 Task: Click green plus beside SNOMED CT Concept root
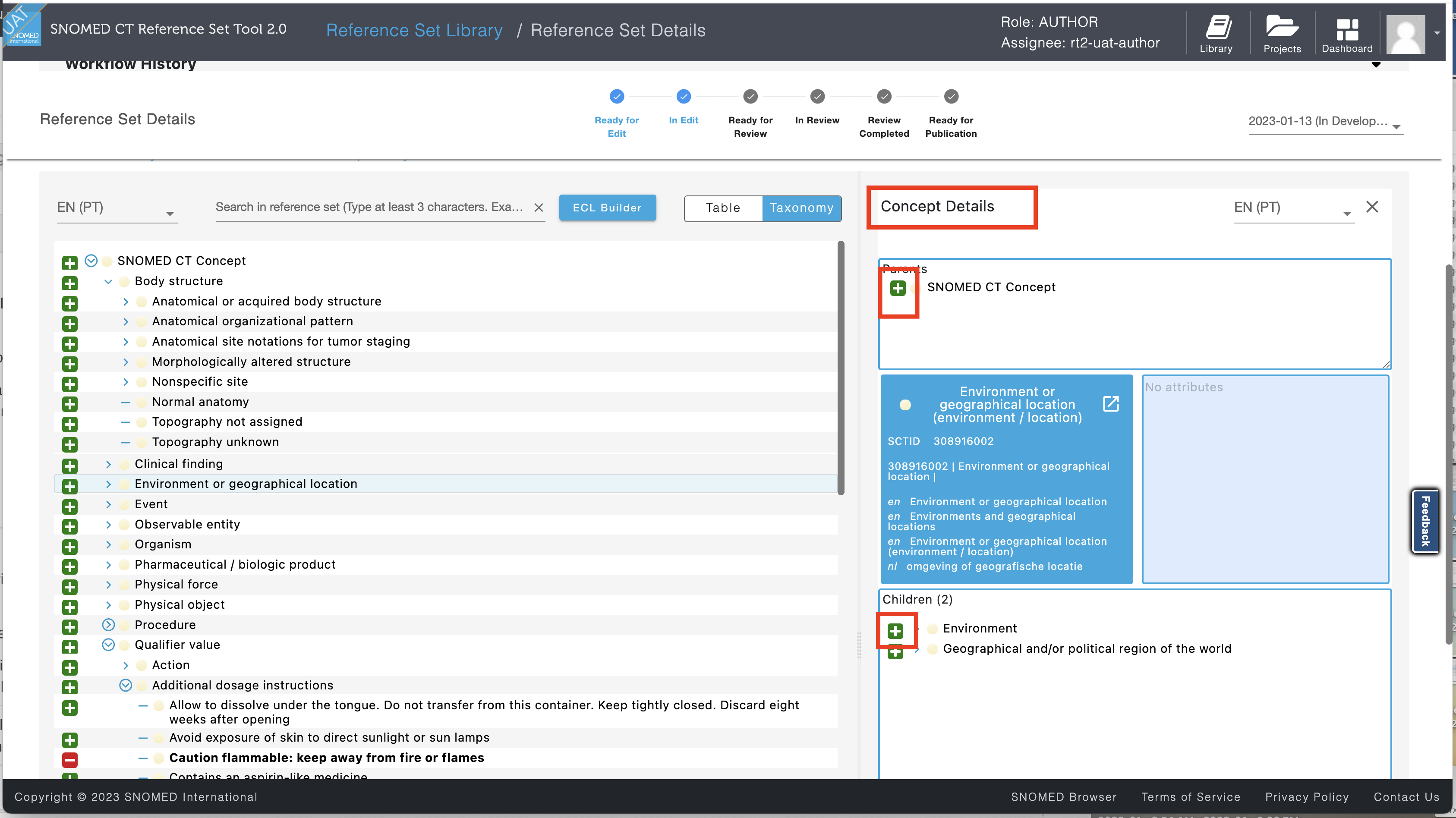tap(69, 263)
